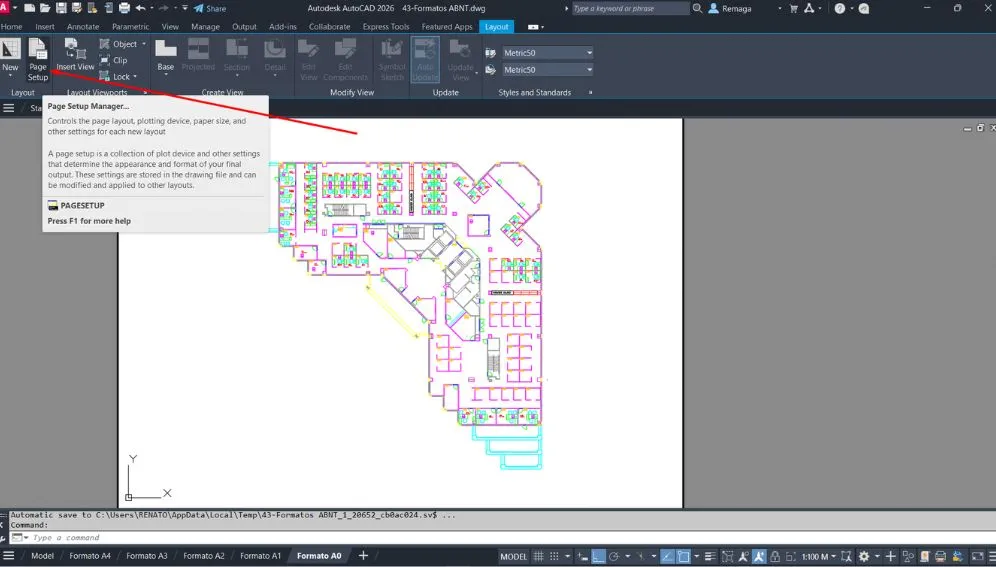The width and height of the screenshot is (996, 567).
Task: Toggle MODEL paper space button
Action: [x=513, y=556]
